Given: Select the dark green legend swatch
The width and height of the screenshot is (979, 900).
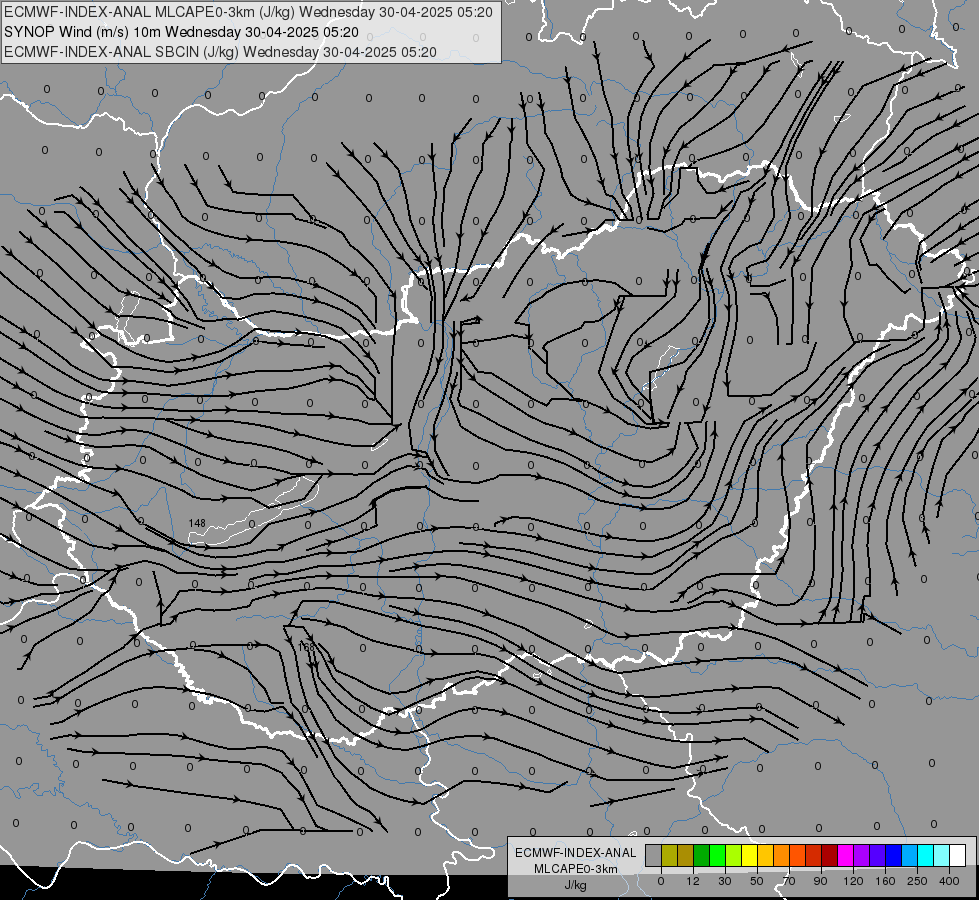Looking at the screenshot, I should click(702, 855).
